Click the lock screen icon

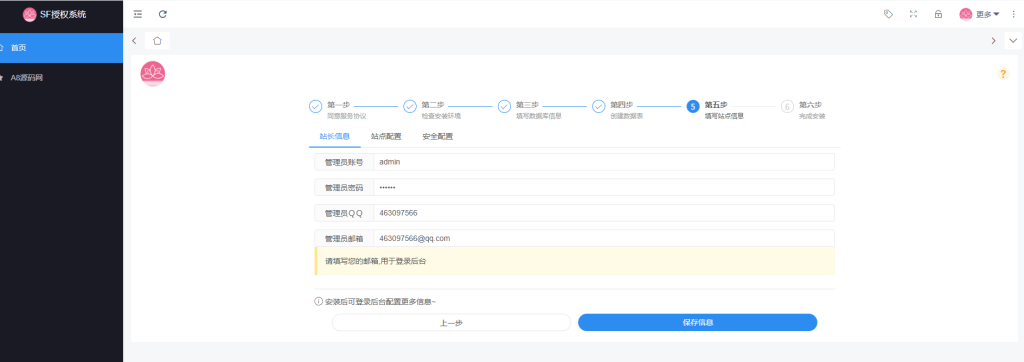pos(938,14)
